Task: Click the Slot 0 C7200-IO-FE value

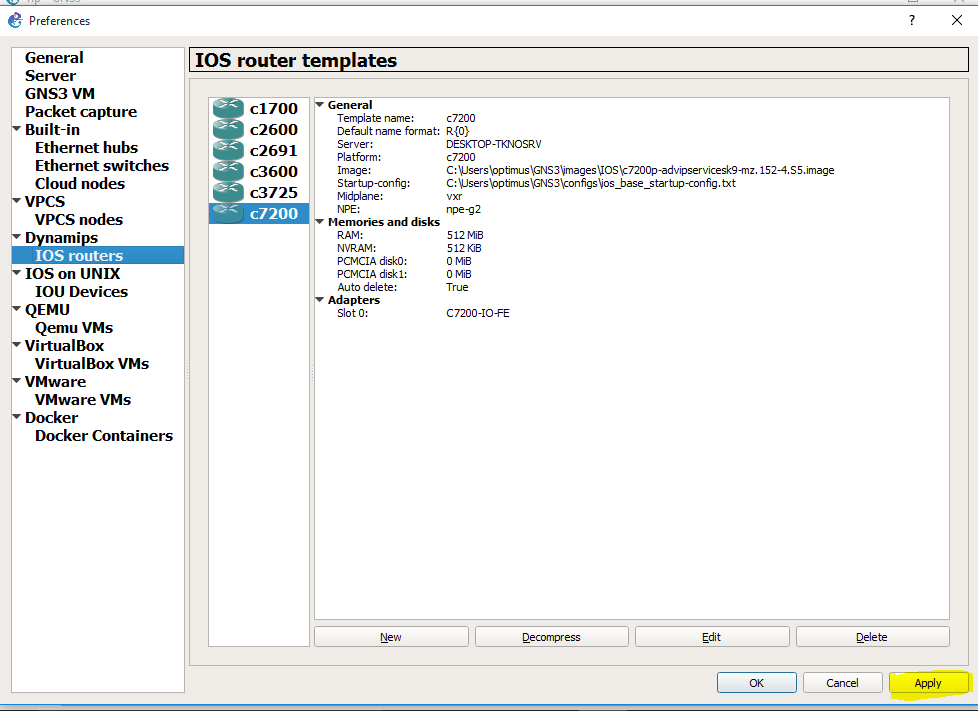Action: 478,313
